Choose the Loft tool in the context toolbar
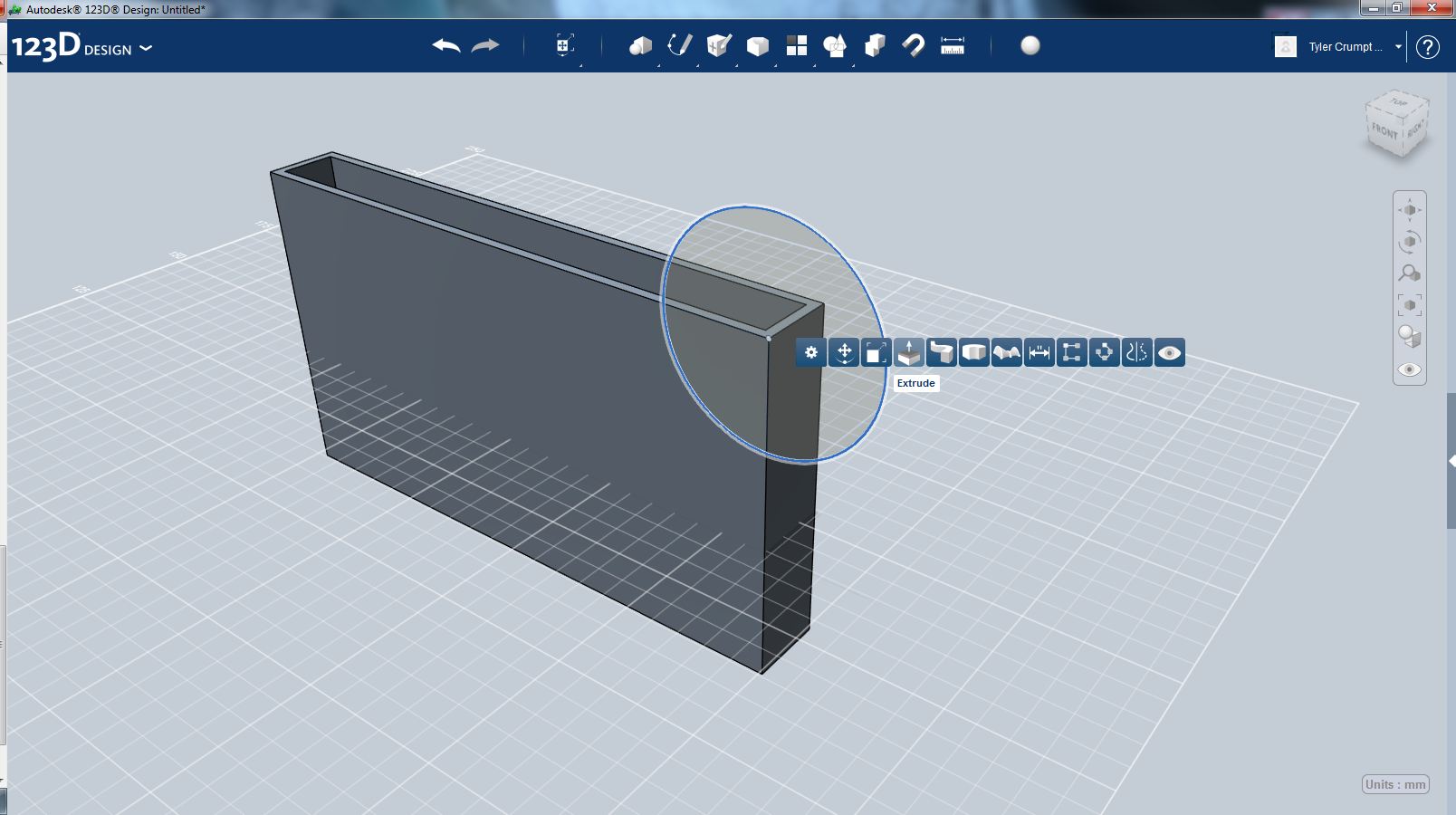Viewport: 1456px width, 815px height. tap(1007, 352)
